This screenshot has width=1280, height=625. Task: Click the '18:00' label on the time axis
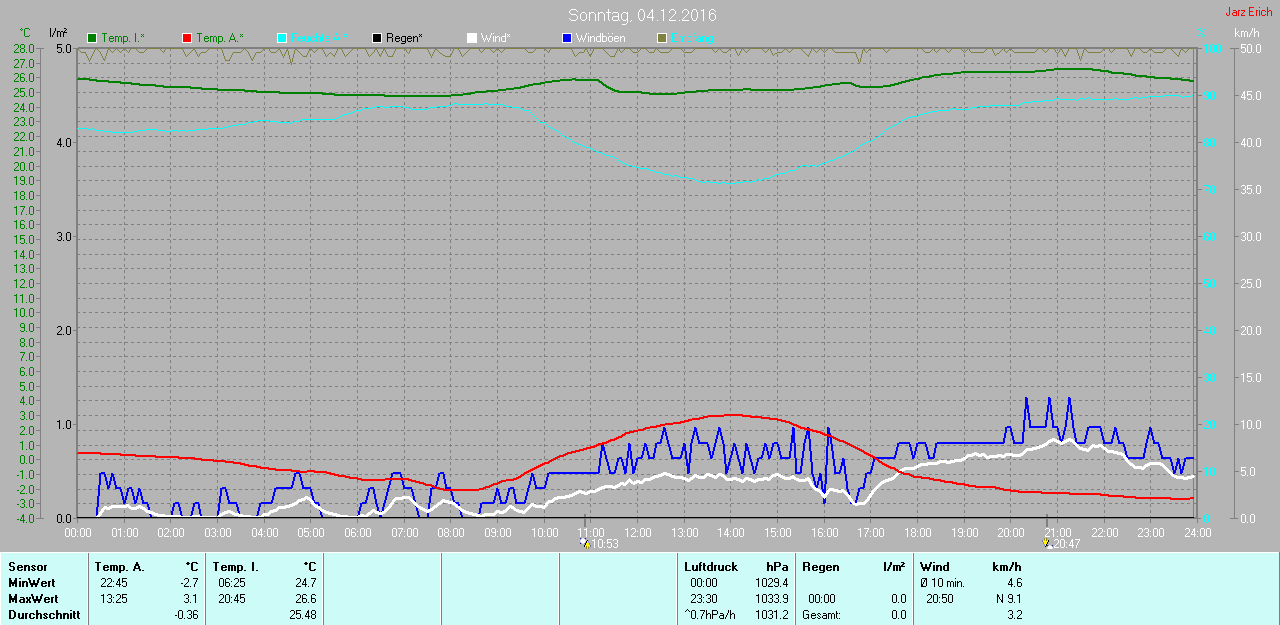pos(917,532)
